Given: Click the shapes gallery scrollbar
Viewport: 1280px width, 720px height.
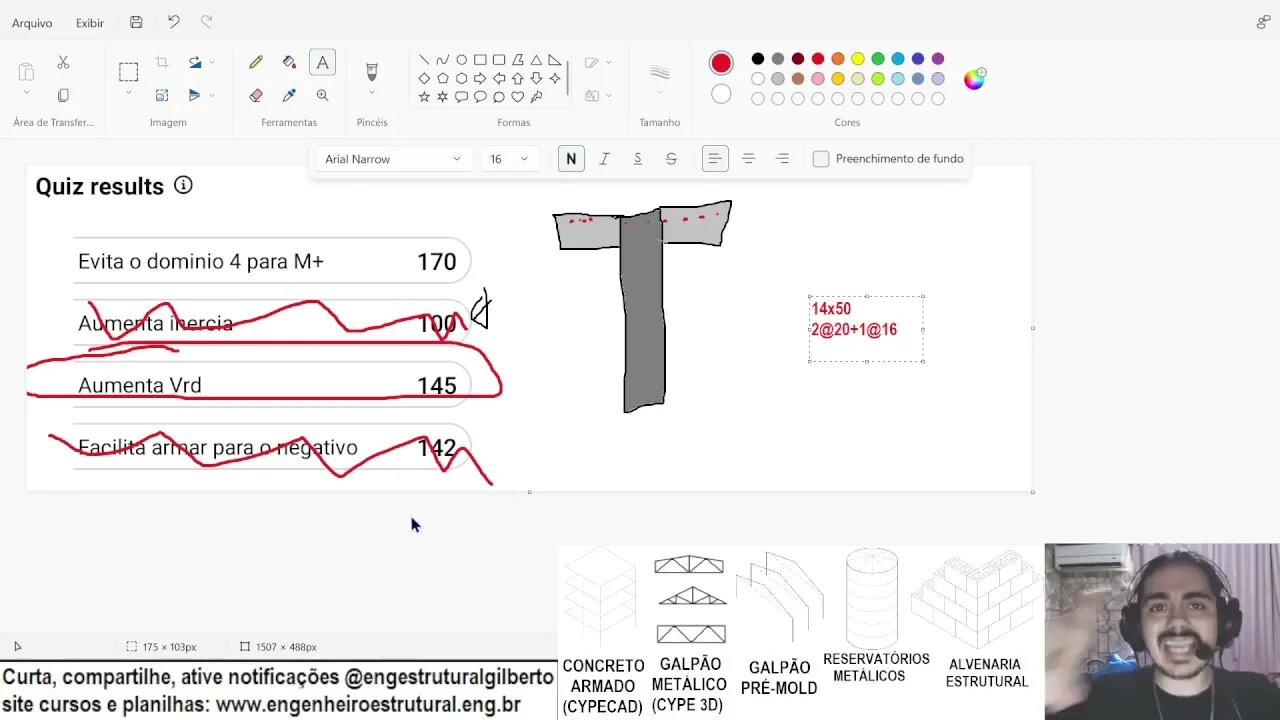Looking at the screenshot, I should pyautogui.click(x=568, y=78).
